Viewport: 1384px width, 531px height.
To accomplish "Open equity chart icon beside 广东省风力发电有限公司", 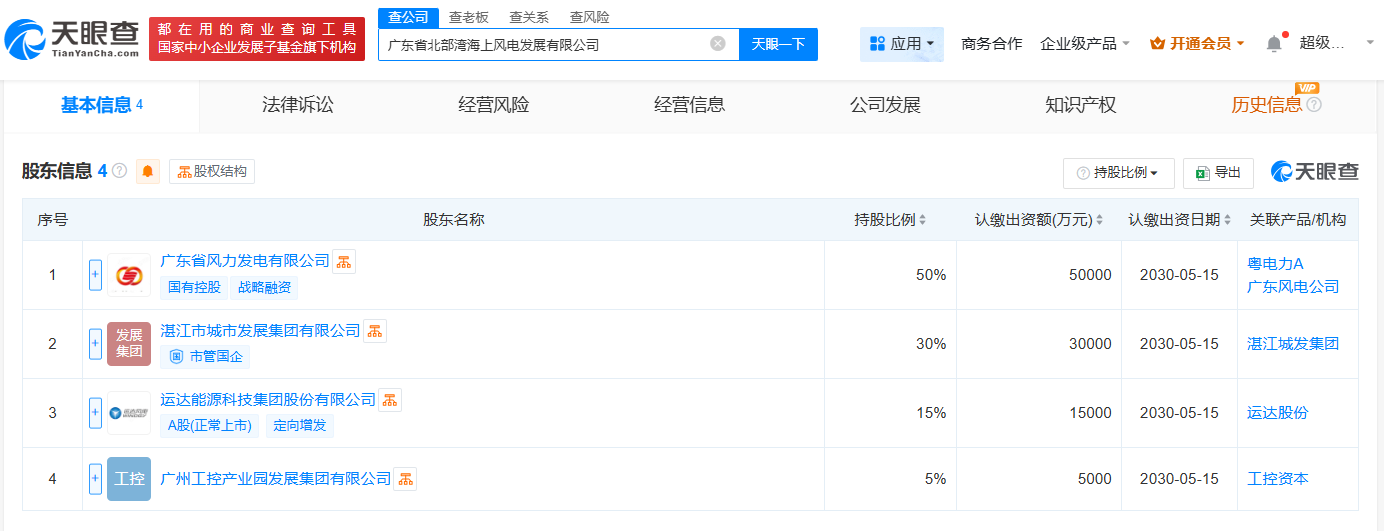I will point(344,262).
